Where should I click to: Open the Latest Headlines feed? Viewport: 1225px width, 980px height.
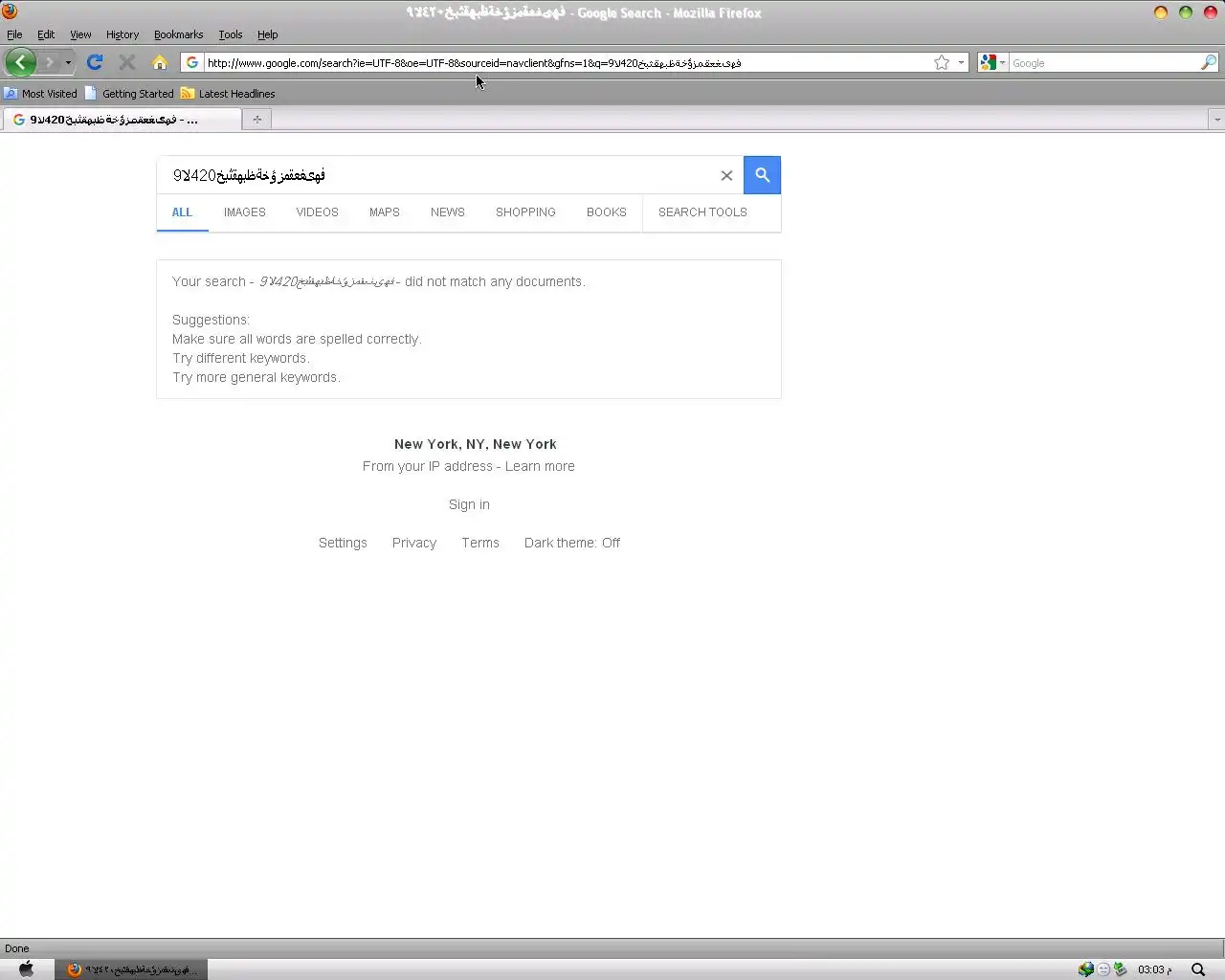point(228,94)
